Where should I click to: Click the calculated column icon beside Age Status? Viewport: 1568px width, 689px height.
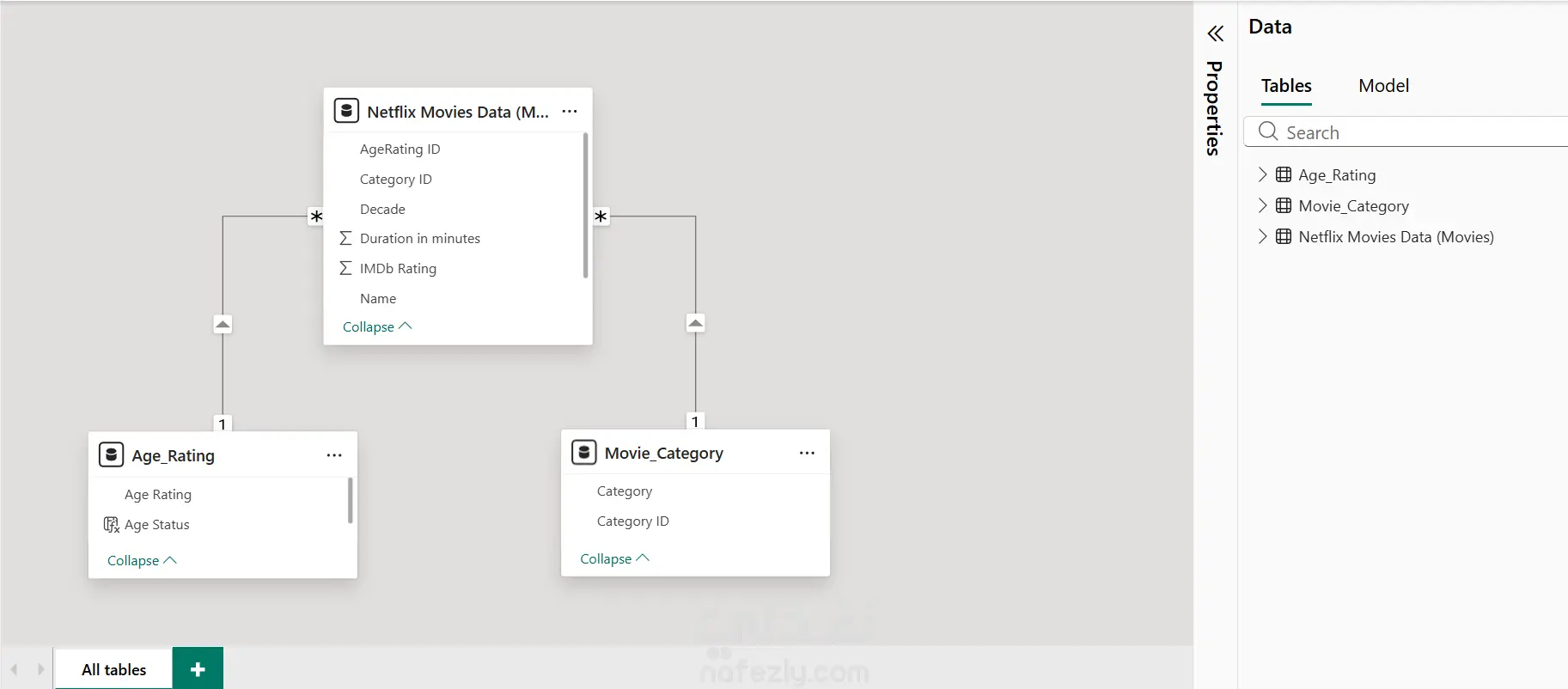[x=112, y=525]
